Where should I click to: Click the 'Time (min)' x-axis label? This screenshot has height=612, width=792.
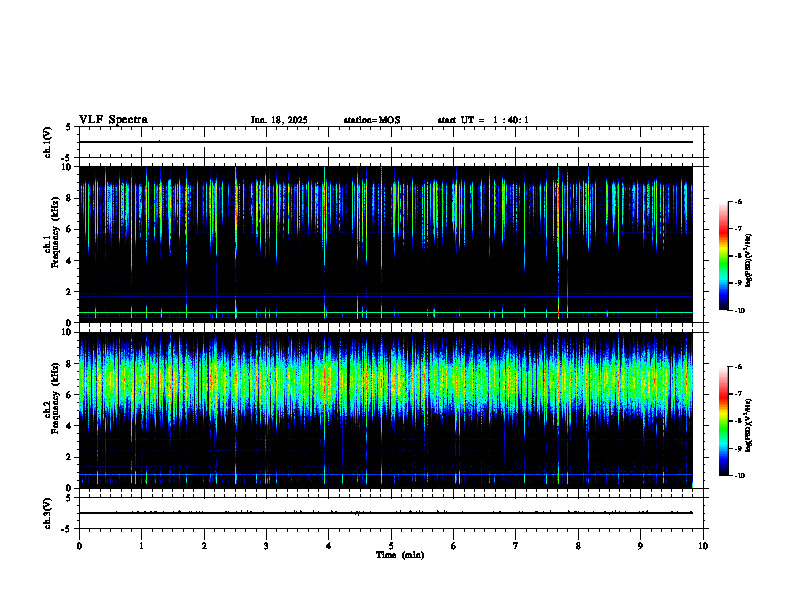pos(400,555)
